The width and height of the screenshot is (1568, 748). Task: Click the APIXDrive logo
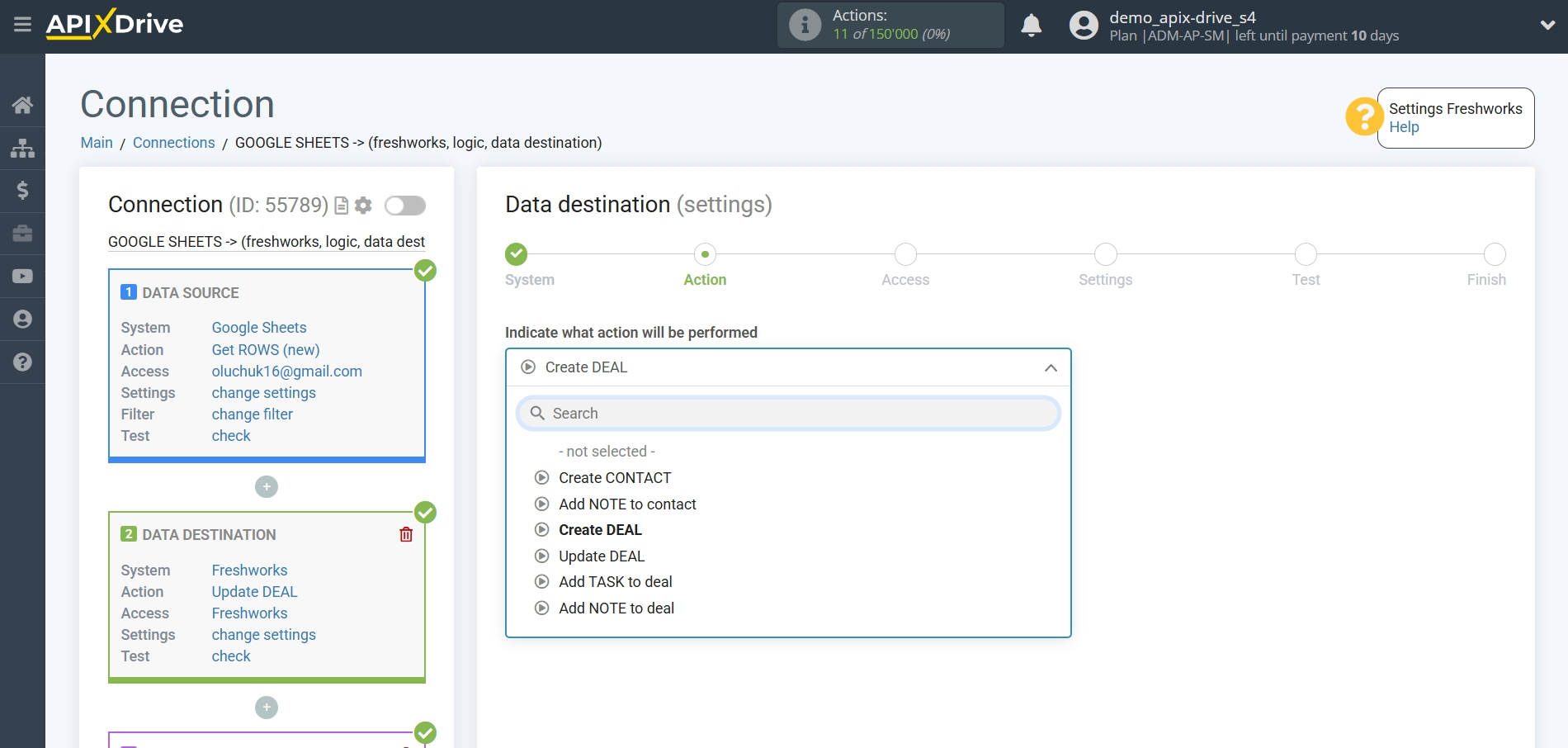[x=115, y=24]
